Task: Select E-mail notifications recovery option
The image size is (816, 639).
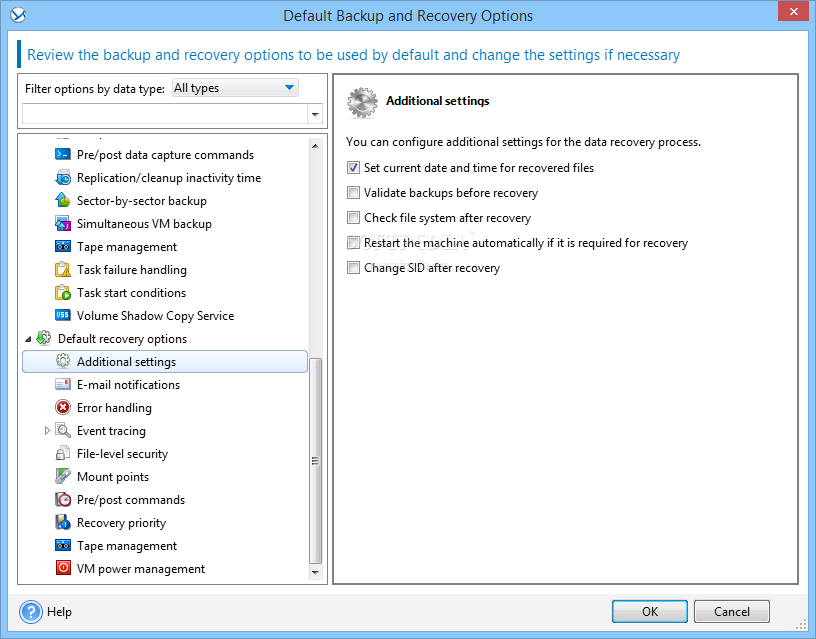Action: pos(128,385)
